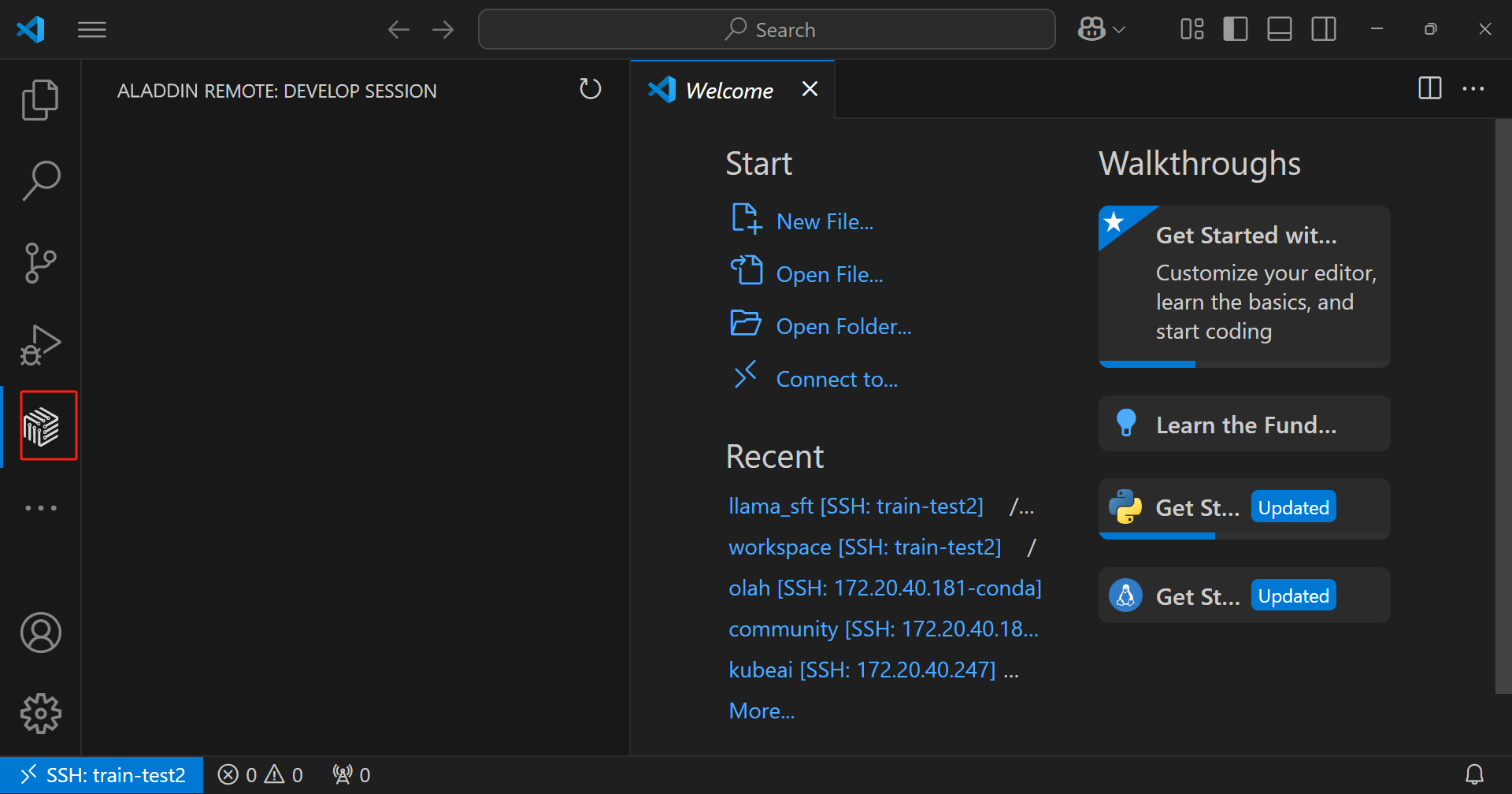Open the Explorer view in activity bar
The height and width of the screenshot is (794, 1512).
40,100
